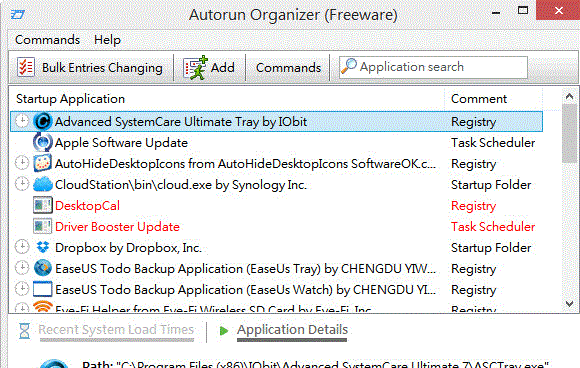Viewport: 580px width, 368px height.
Task: Click the Driver Booster Update entry icon
Action: pos(43,226)
